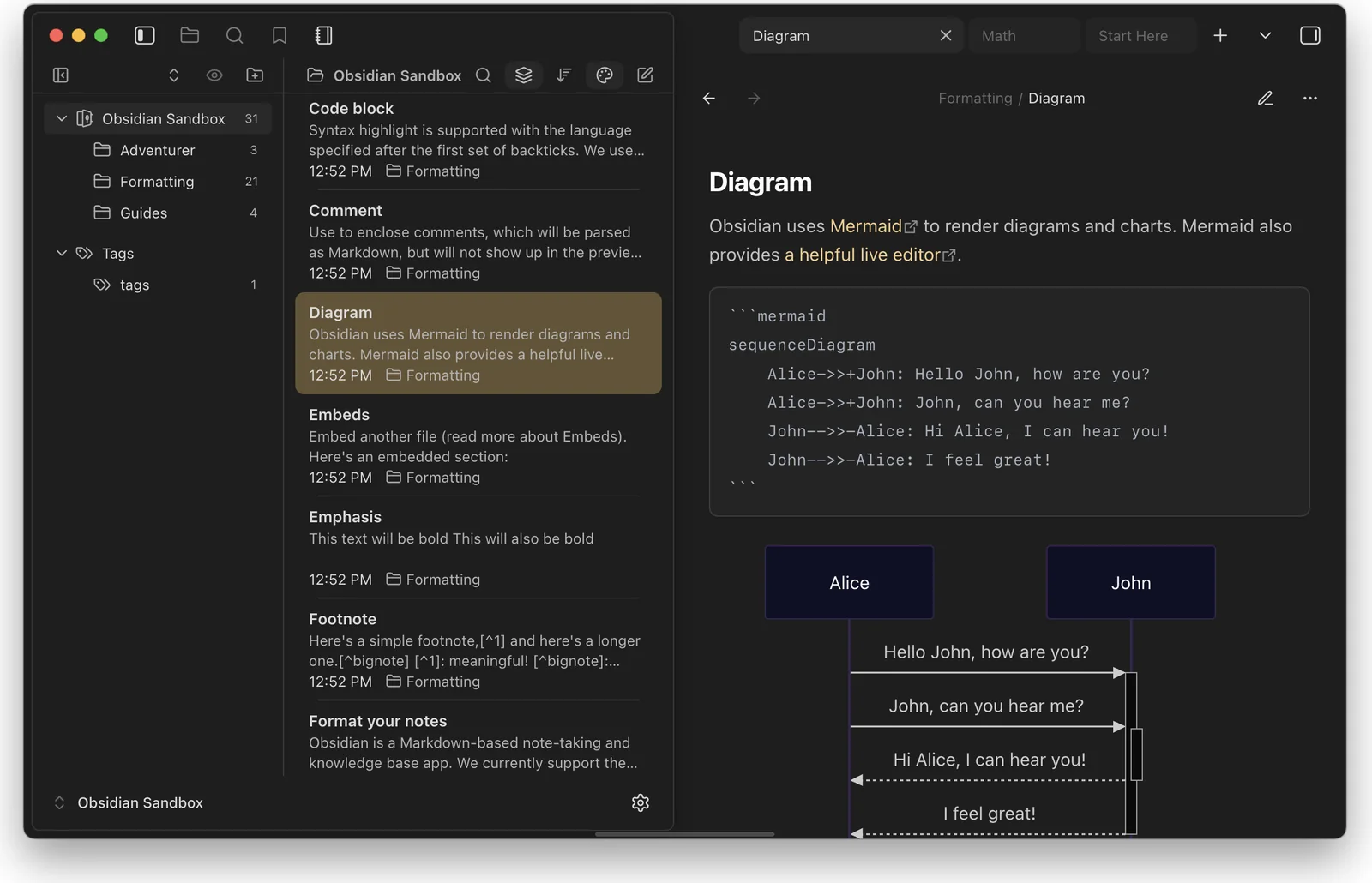Select the 'tags' tag item
The width and height of the screenshot is (1372, 883).
158,285
